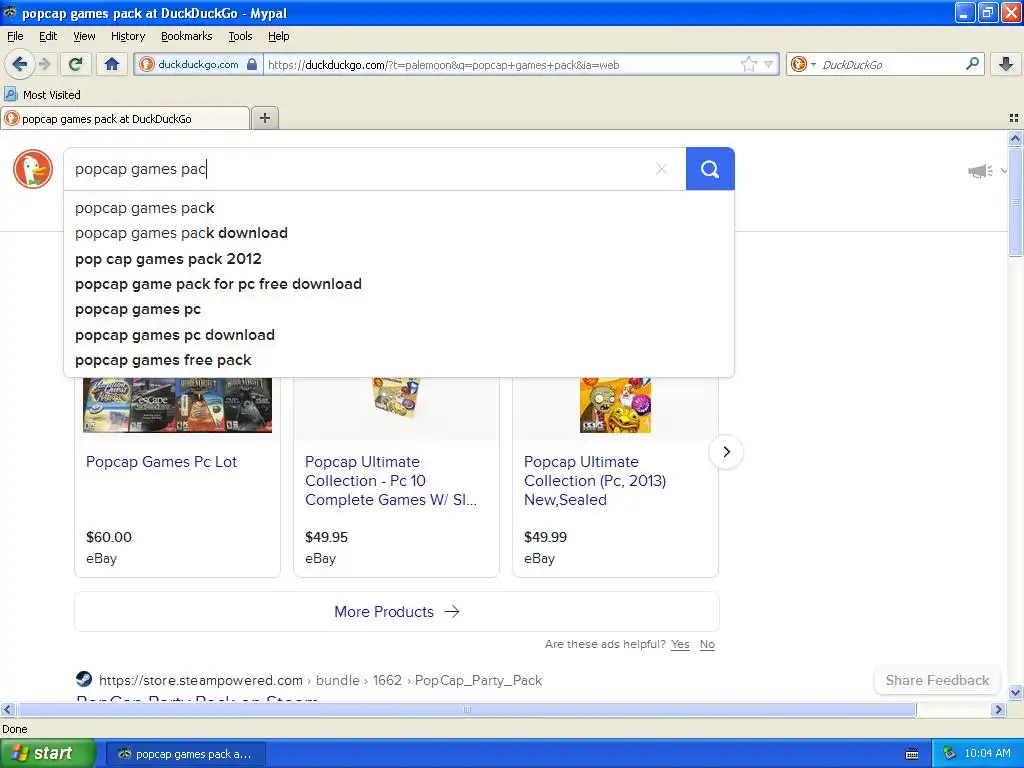Image resolution: width=1024 pixels, height=768 pixels.
Task: Choose suggestion 'popcap games pc download'
Action: [x=398, y=334]
